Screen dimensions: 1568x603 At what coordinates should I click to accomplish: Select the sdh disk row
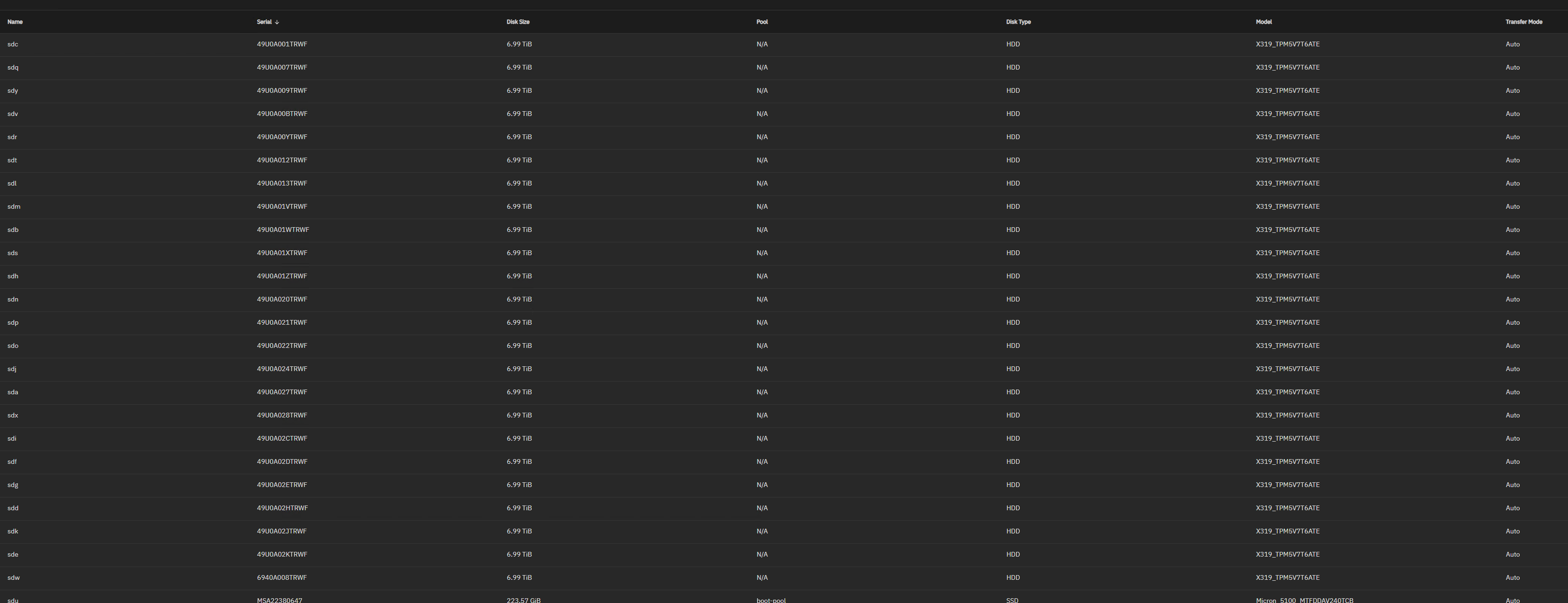13,276
